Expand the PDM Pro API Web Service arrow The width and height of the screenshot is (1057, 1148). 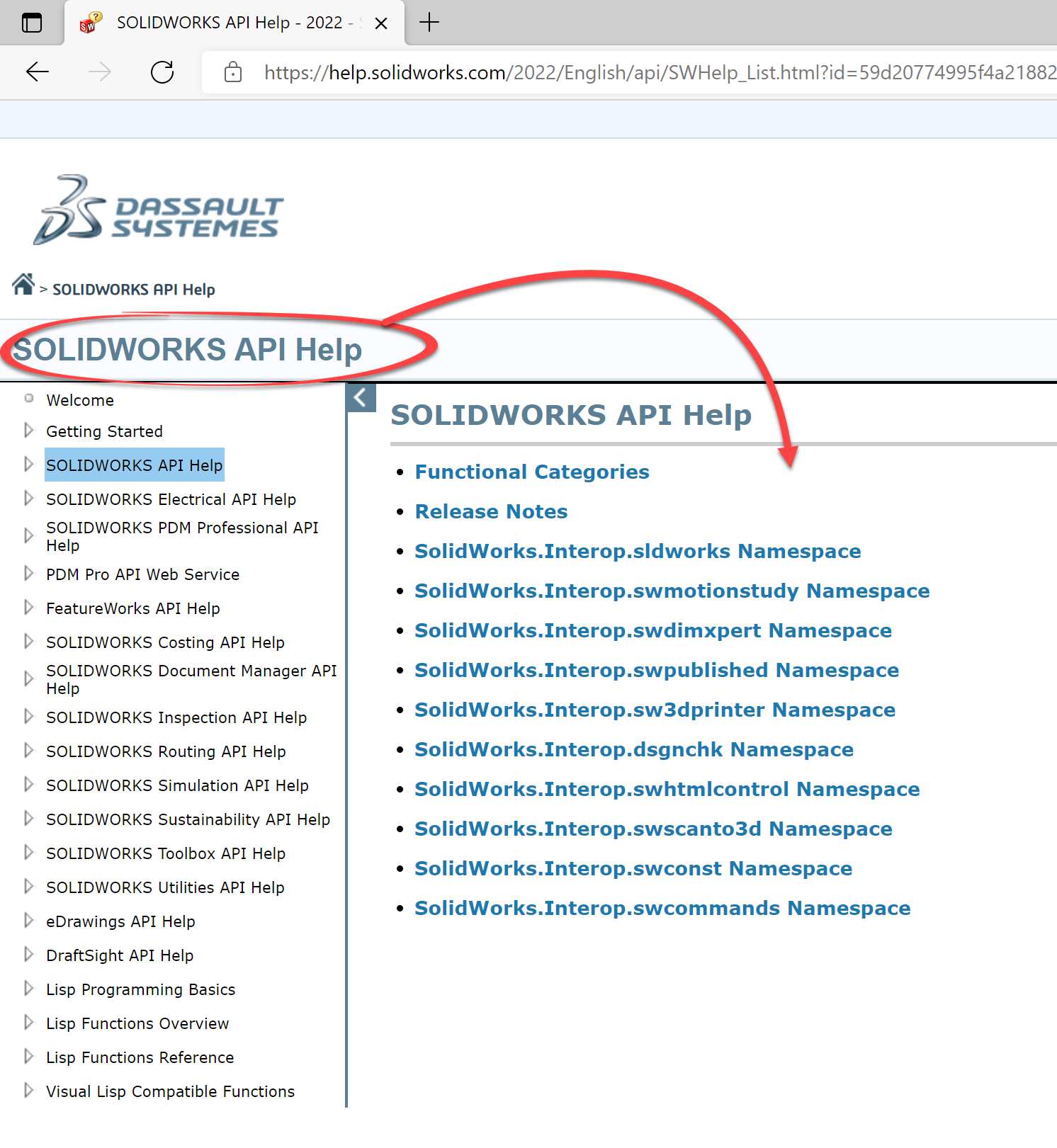[28, 573]
